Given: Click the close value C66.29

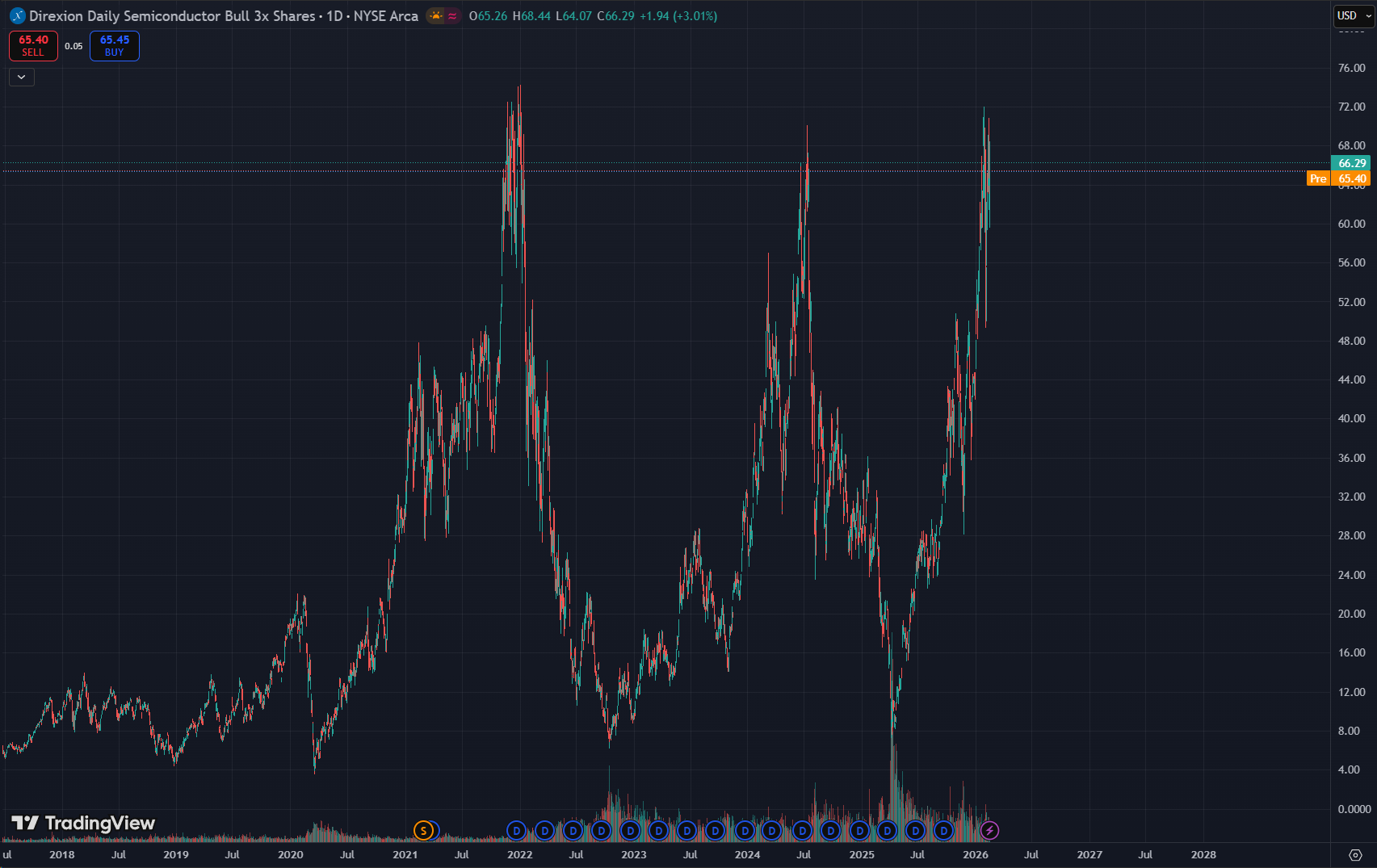Looking at the screenshot, I should (615, 16).
